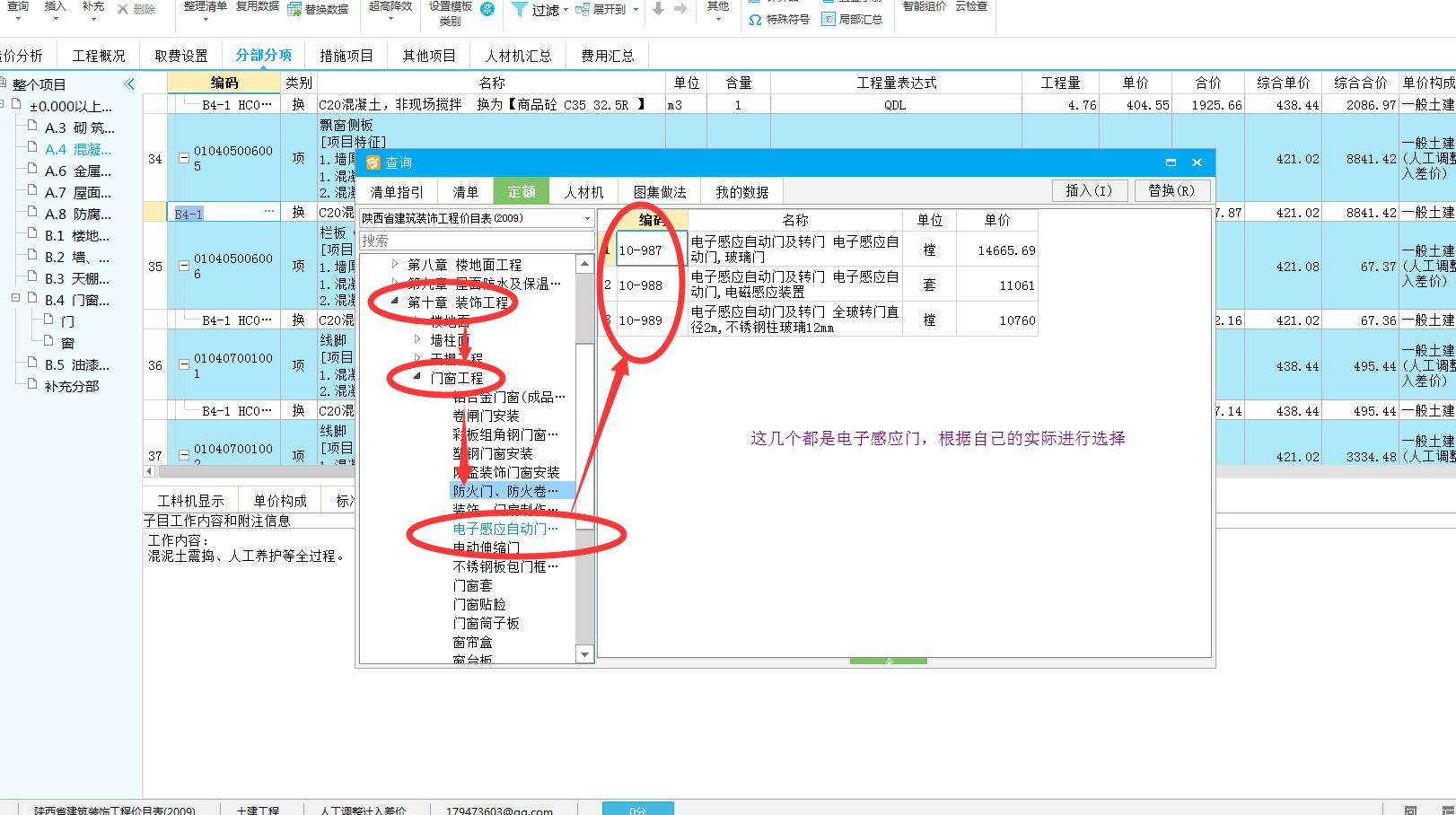Screen dimensions: 1456x815
Task: Open the 图集做法 tab in dialog
Action: [660, 192]
